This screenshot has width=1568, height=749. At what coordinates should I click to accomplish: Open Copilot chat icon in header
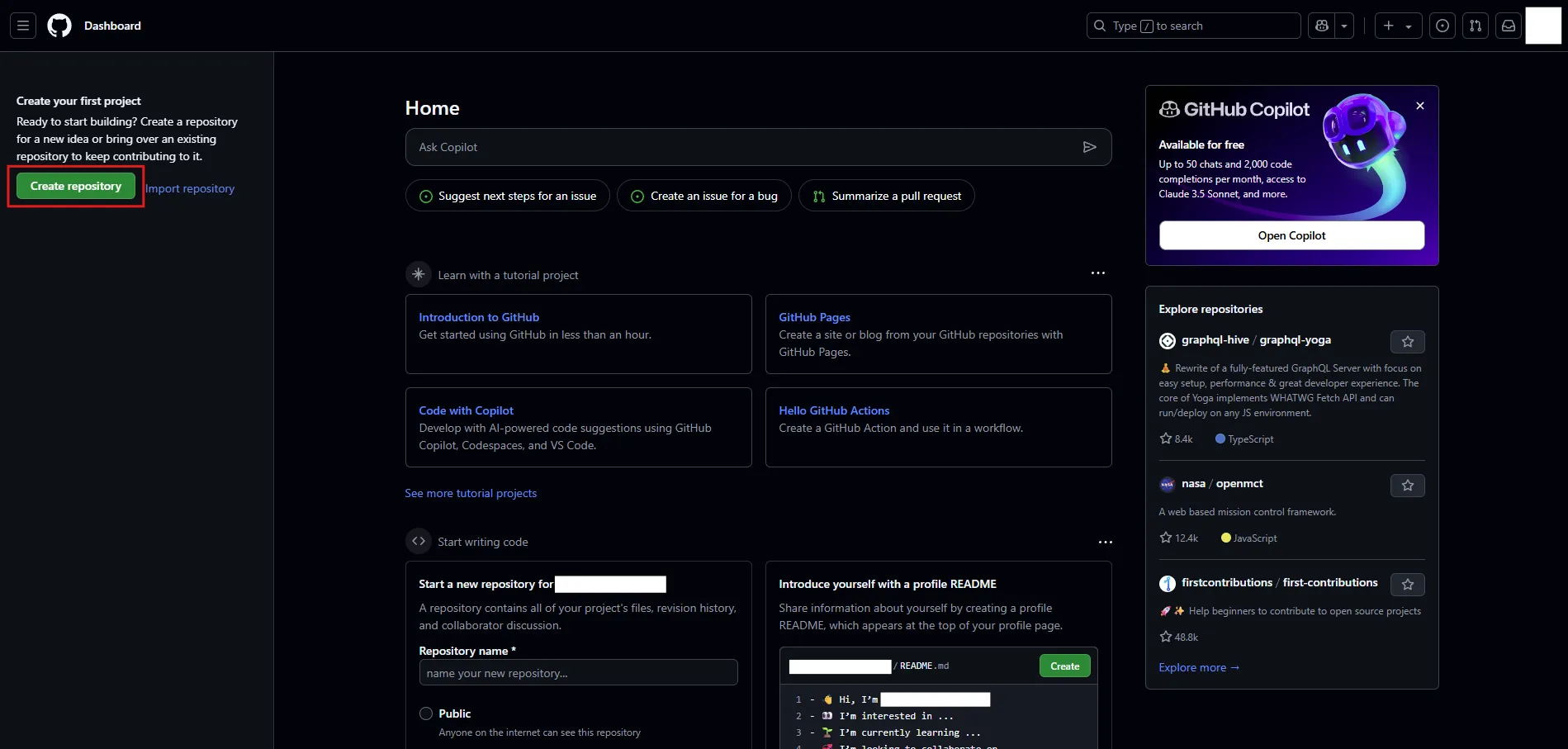(1321, 26)
